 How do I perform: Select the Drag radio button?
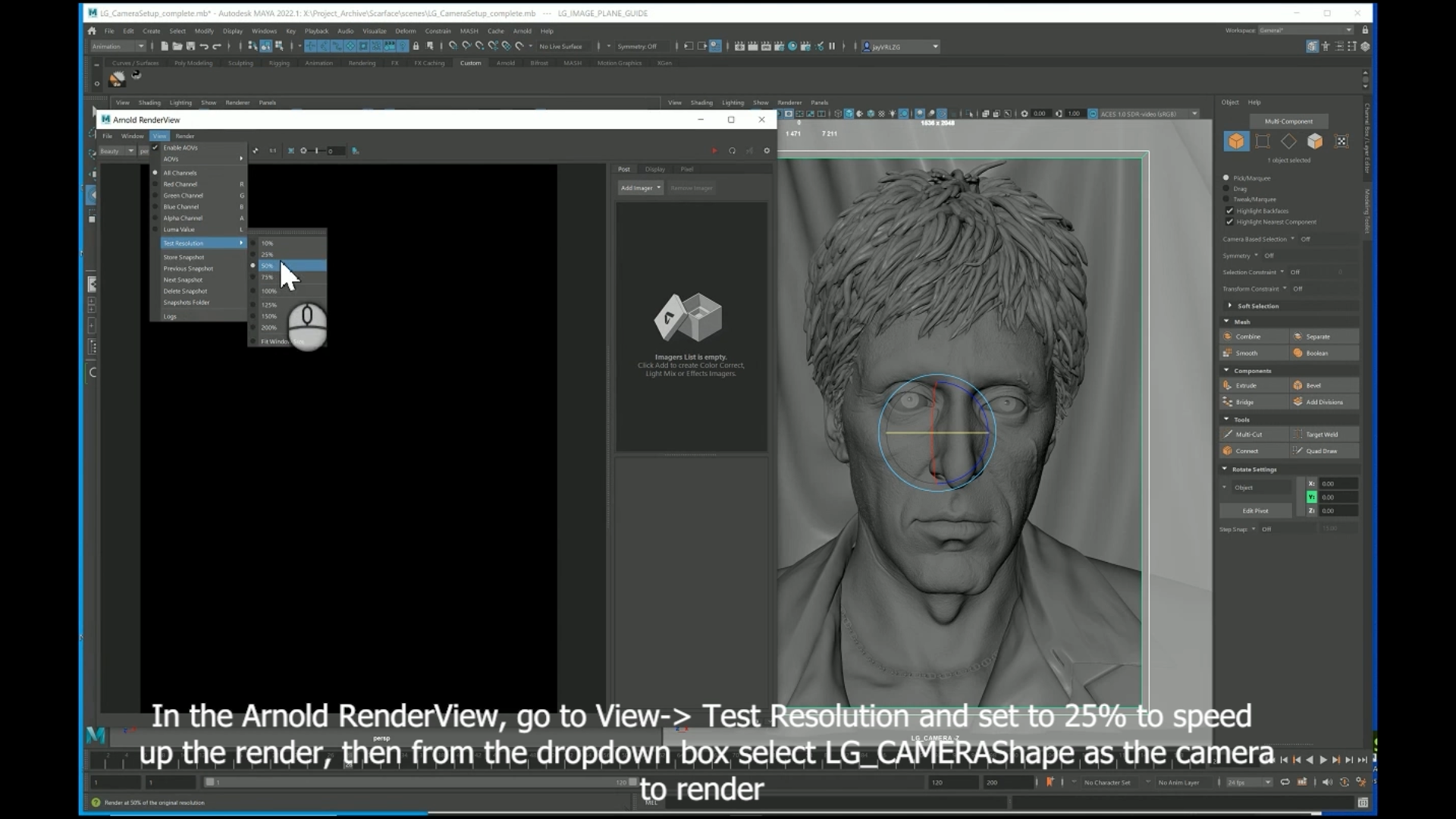[x=1226, y=189]
